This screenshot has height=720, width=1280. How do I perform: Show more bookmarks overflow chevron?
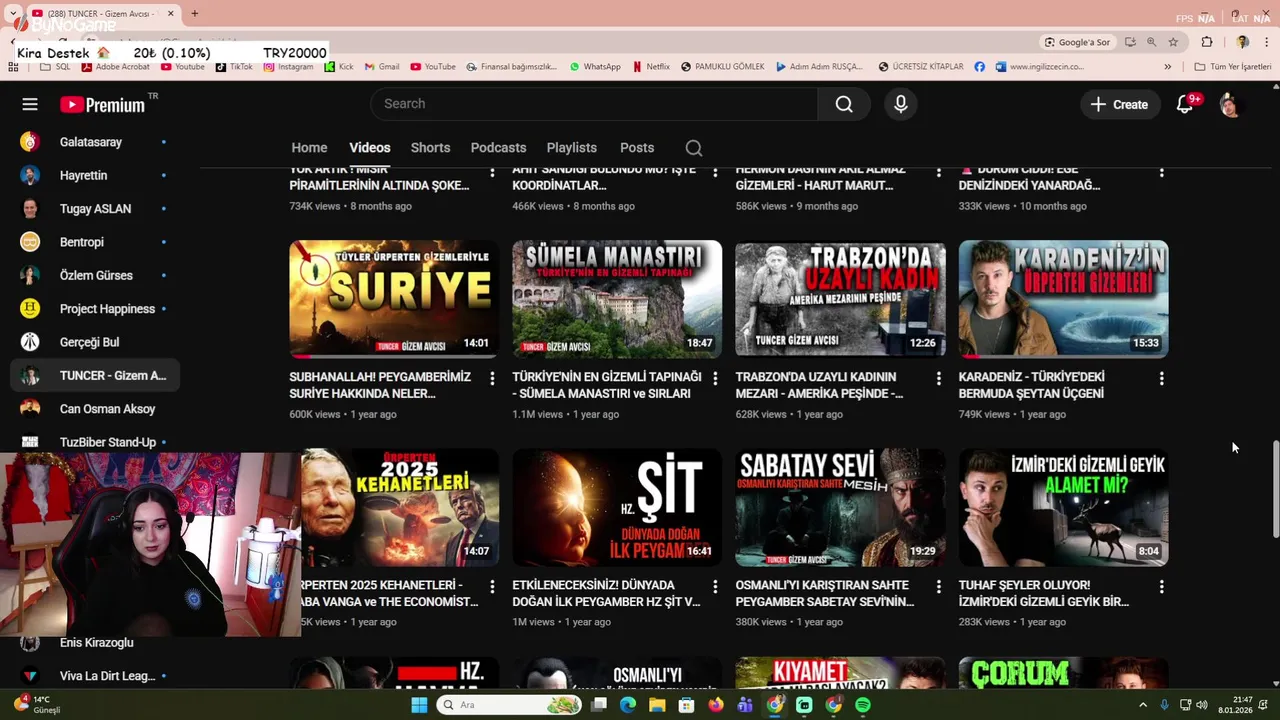[x=1167, y=67]
